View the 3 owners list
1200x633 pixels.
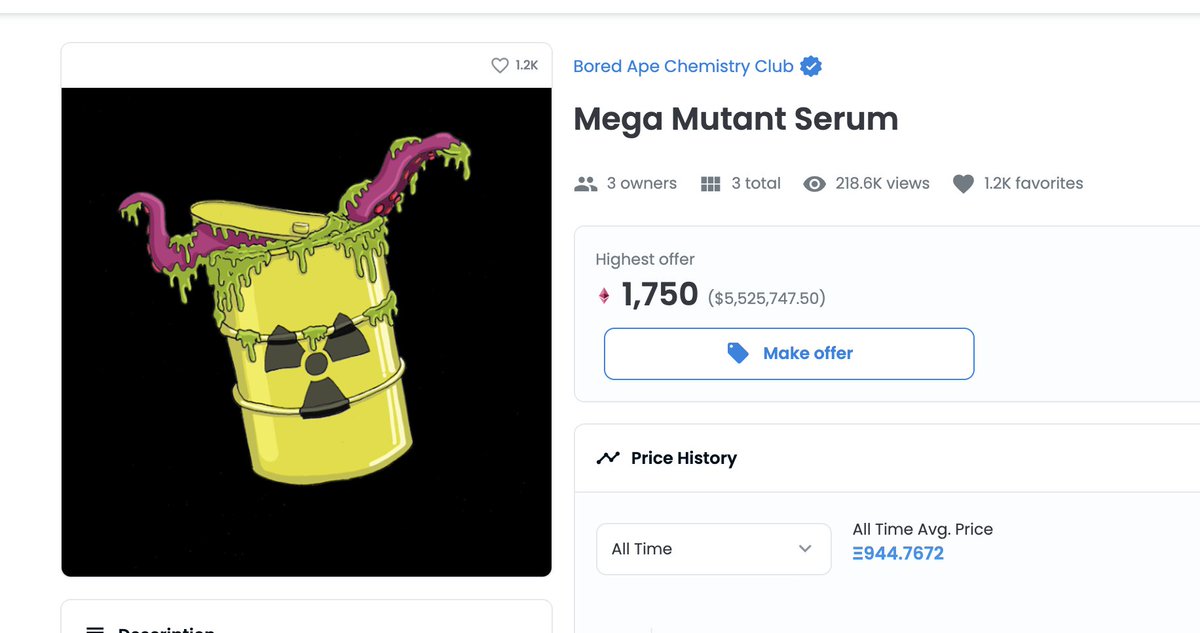point(641,184)
